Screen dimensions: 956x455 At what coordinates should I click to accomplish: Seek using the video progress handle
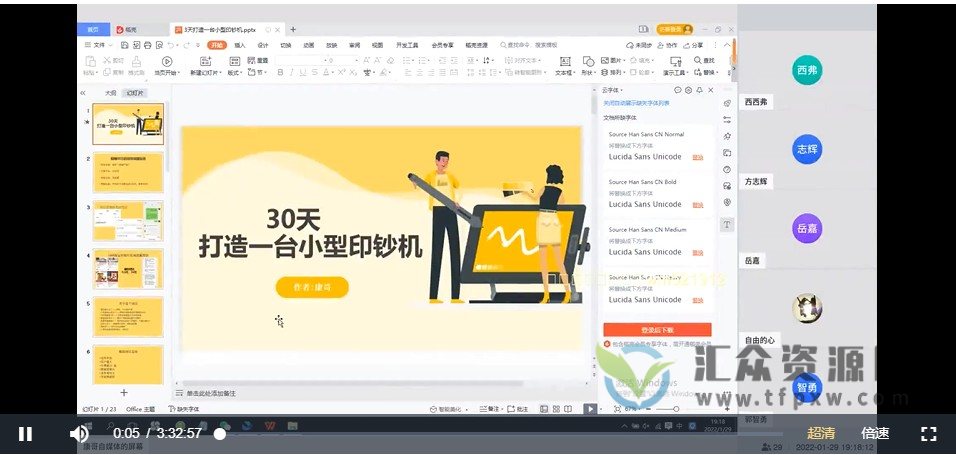[x=220, y=434]
